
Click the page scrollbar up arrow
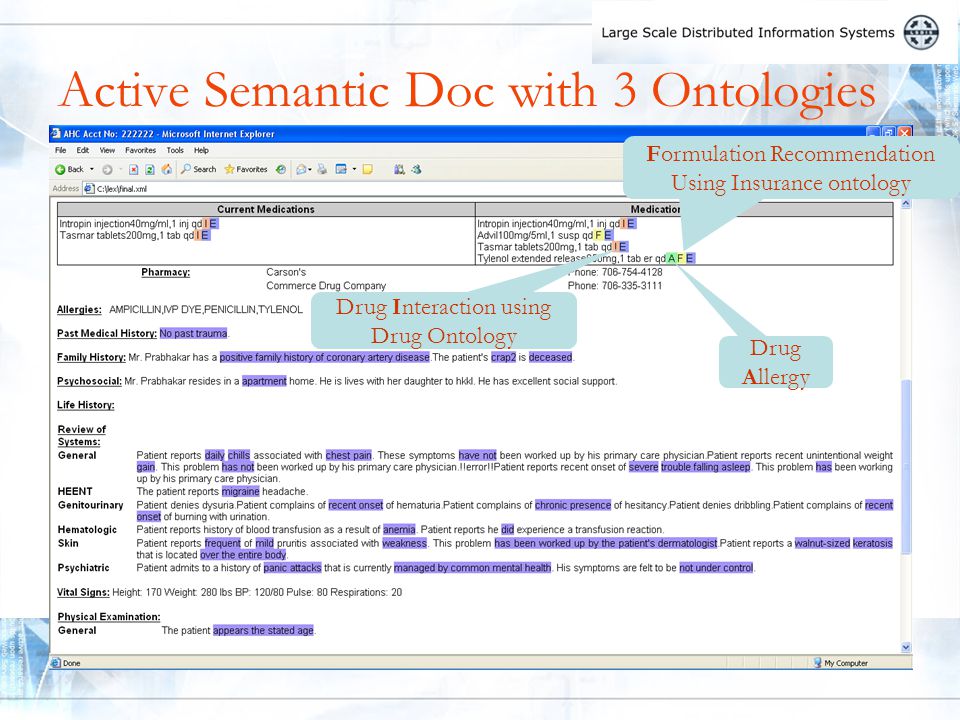[906, 204]
